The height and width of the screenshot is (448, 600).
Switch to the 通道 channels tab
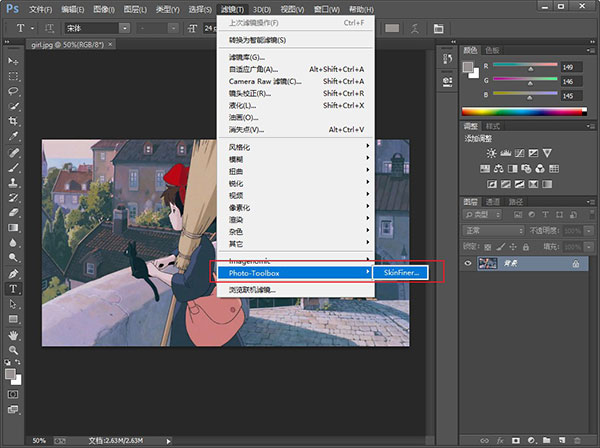492,202
